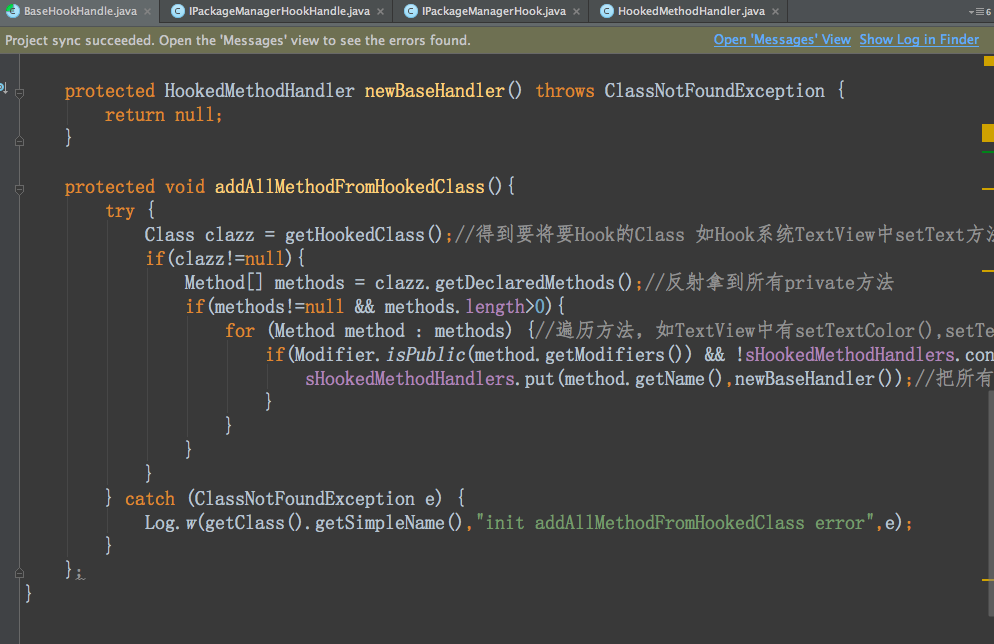Viewport: 994px width, 644px height.
Task: Click fold end marker of newBaseHandler method
Action: (x=20, y=141)
